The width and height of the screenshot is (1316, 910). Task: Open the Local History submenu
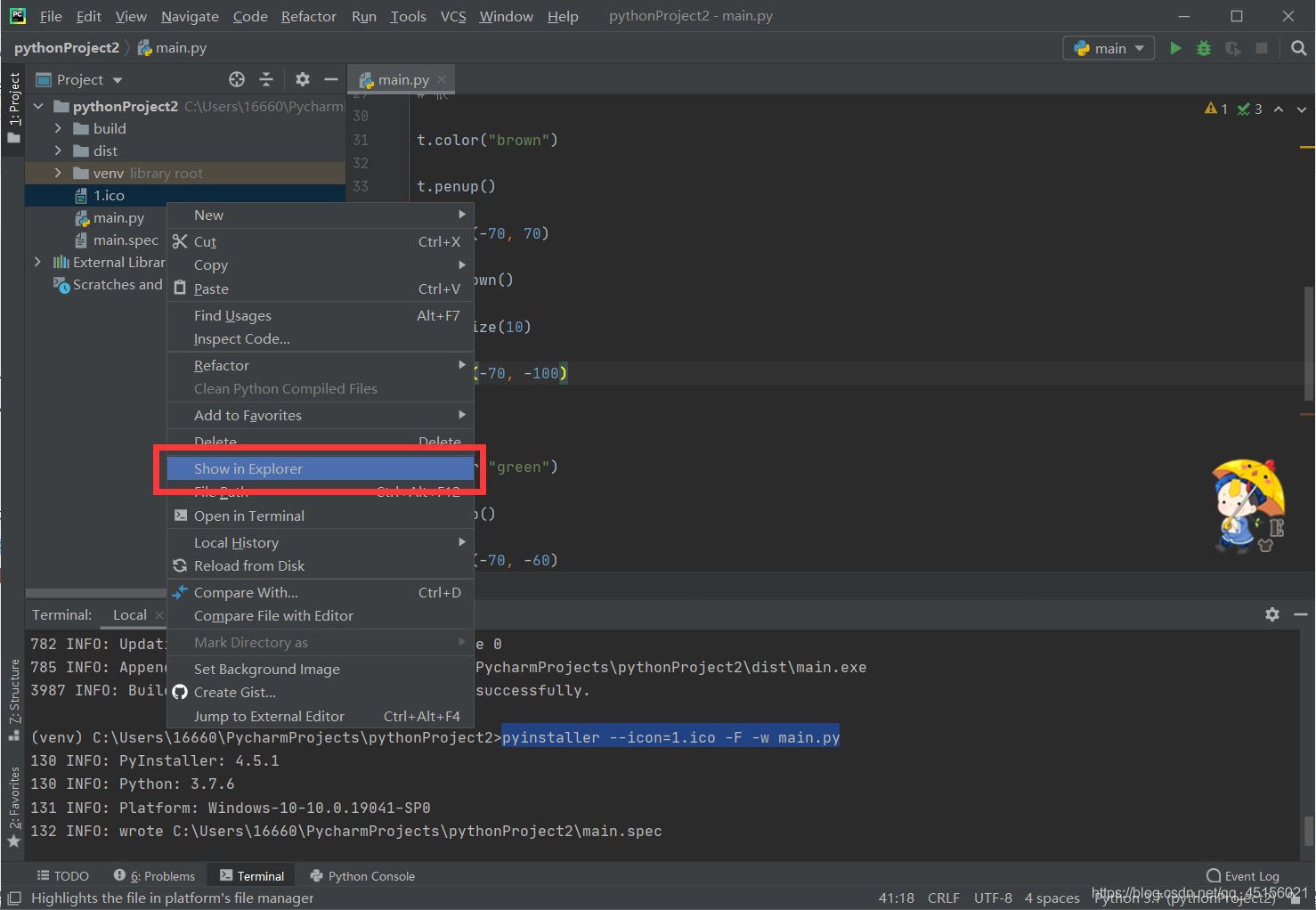point(321,542)
